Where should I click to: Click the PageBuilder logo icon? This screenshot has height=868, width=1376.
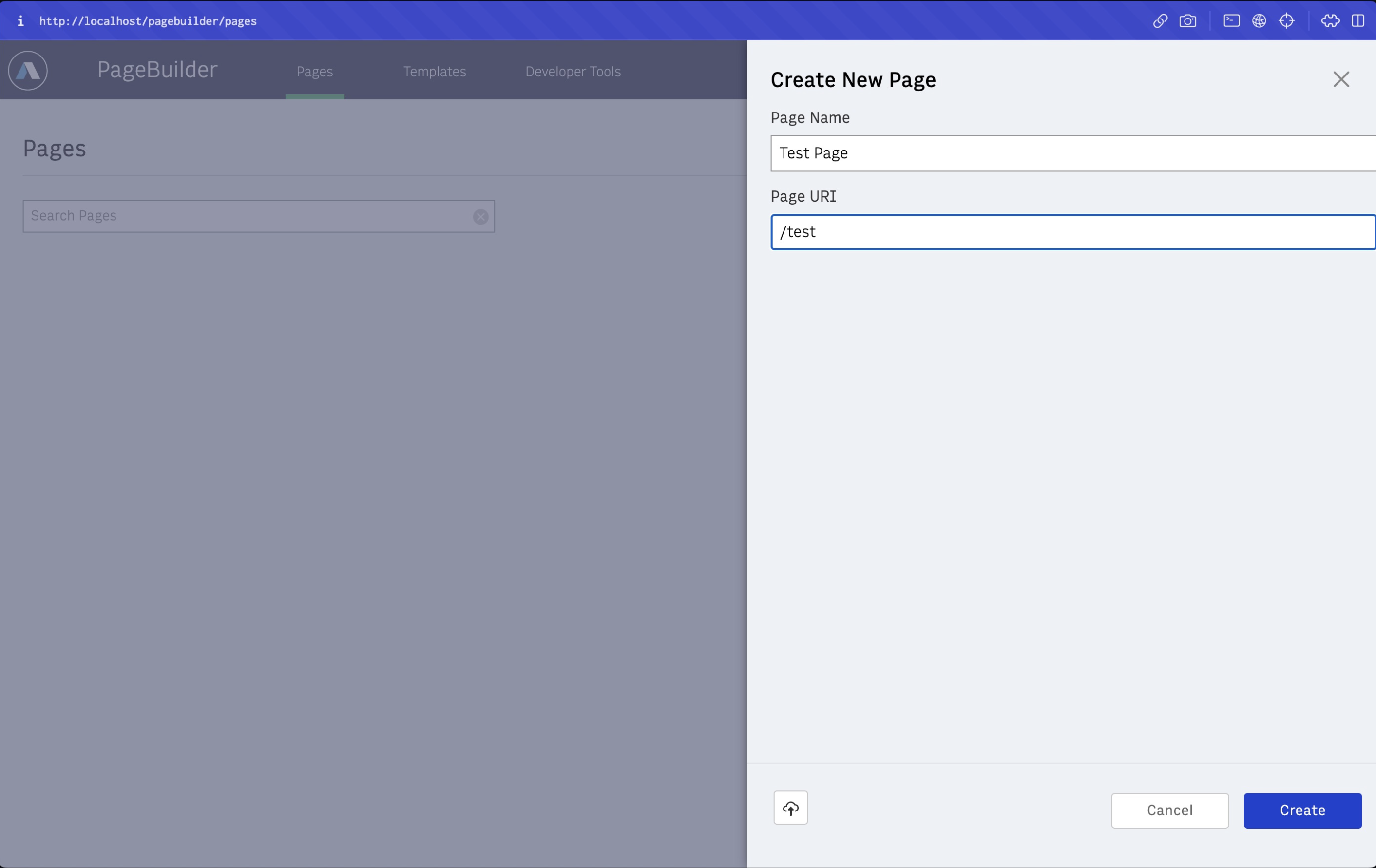pyautogui.click(x=27, y=70)
